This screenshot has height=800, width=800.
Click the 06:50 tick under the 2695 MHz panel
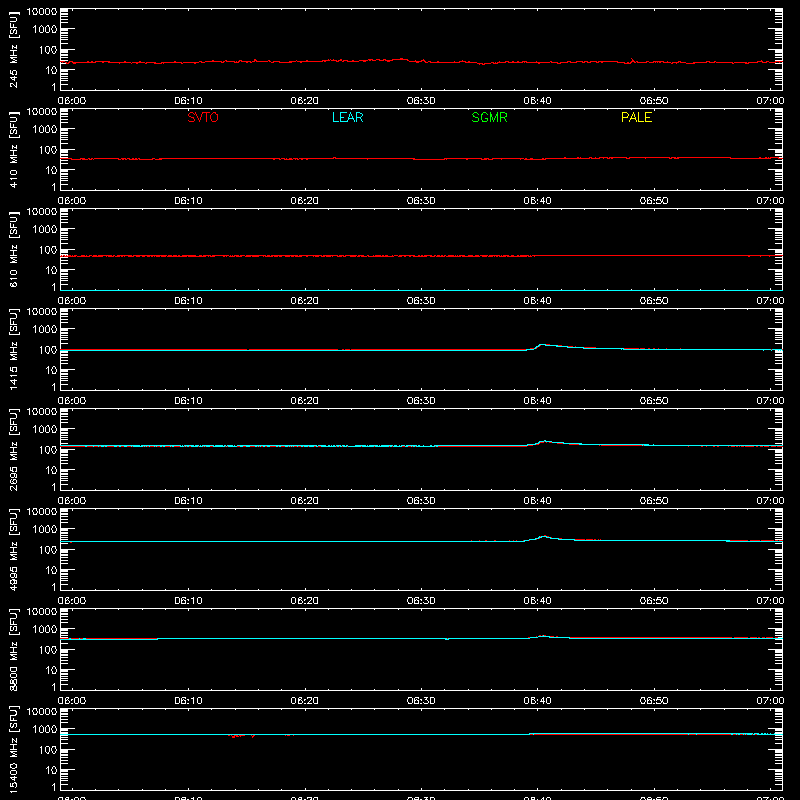[x=654, y=501]
